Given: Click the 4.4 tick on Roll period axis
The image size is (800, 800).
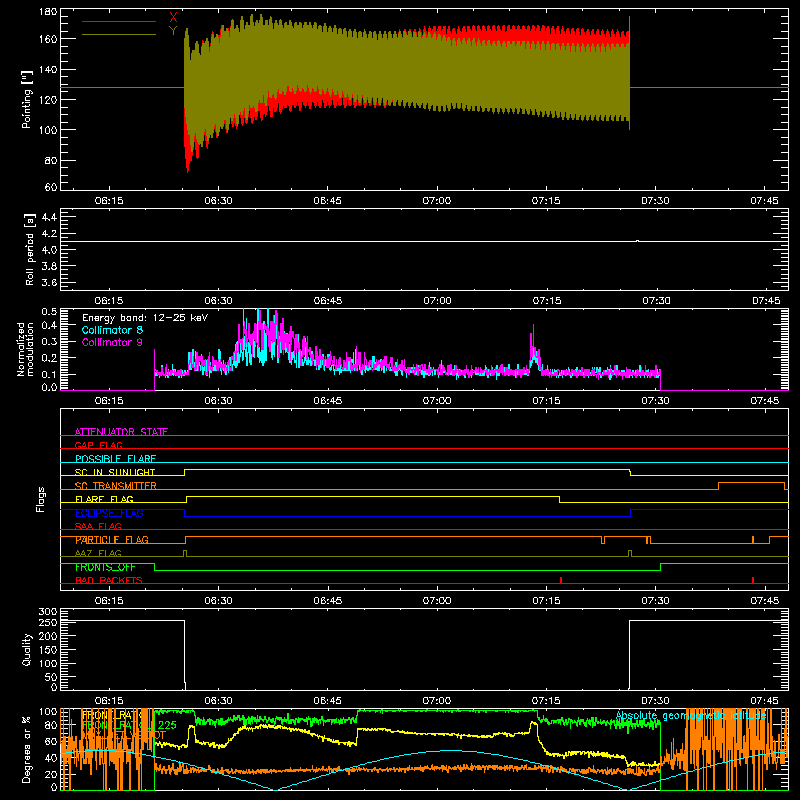Looking at the screenshot, I should 49,217.
